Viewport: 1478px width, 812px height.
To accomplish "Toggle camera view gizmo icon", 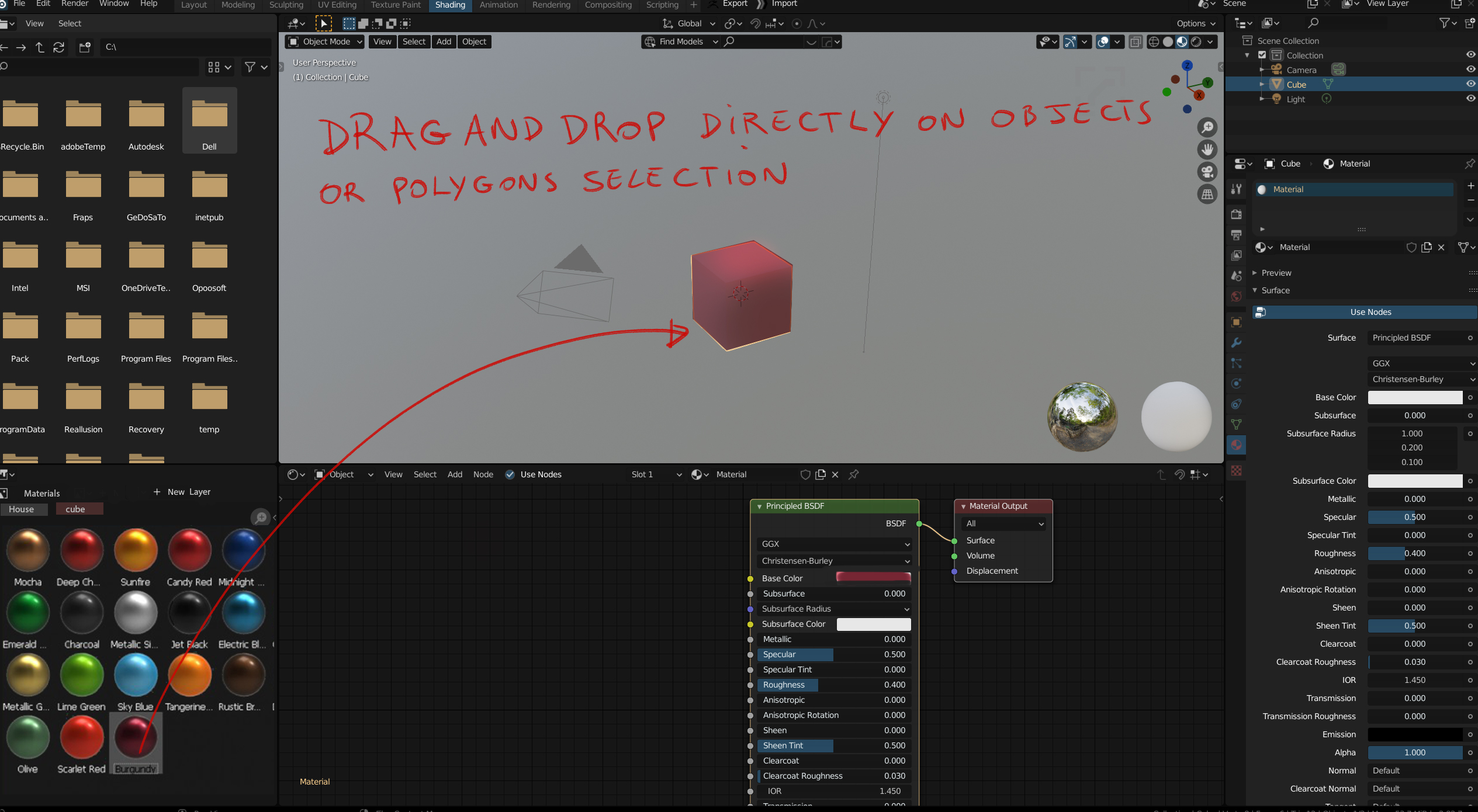I will point(1207,172).
